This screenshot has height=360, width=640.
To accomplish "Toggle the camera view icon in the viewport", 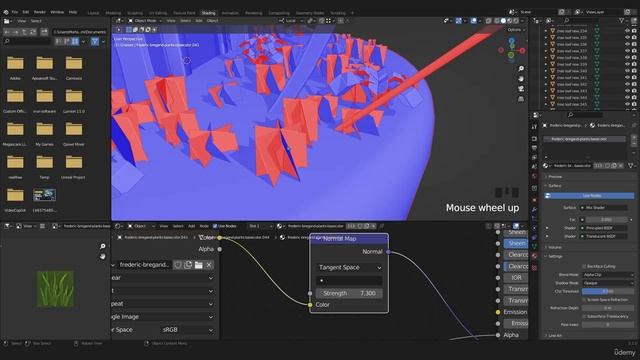I will click(x=521, y=89).
